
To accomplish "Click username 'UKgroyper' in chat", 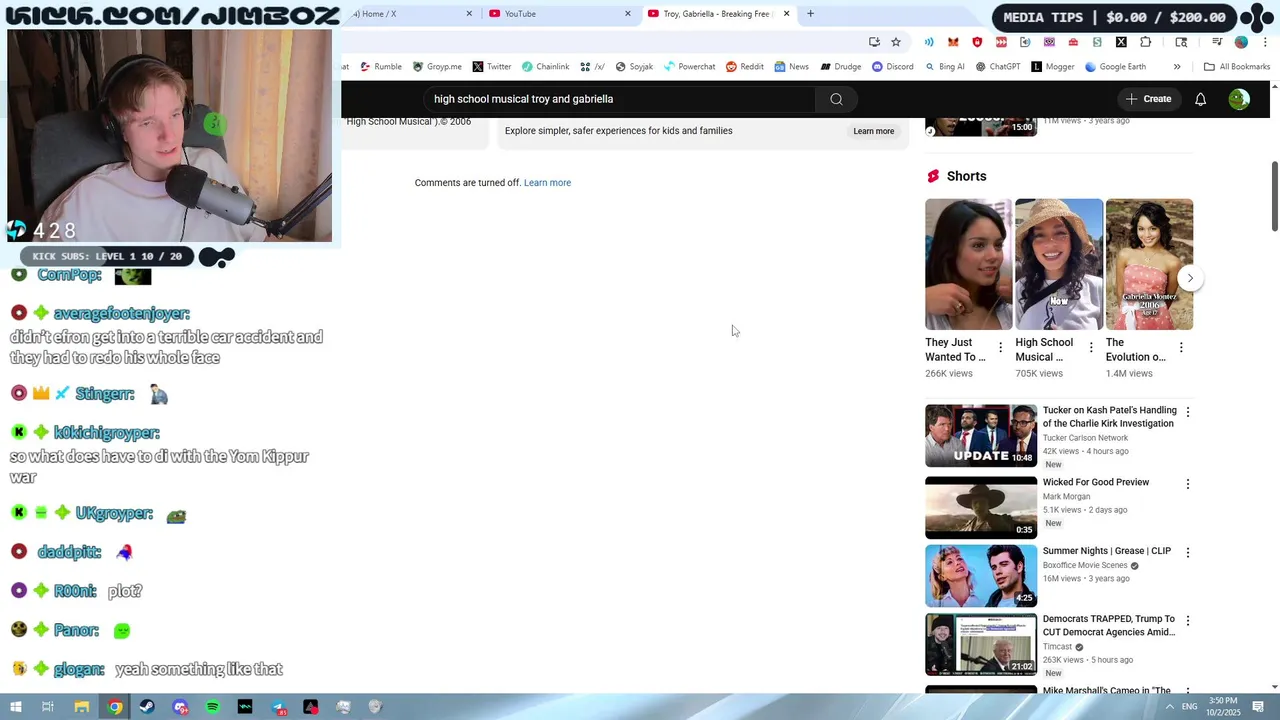I will [x=114, y=513].
